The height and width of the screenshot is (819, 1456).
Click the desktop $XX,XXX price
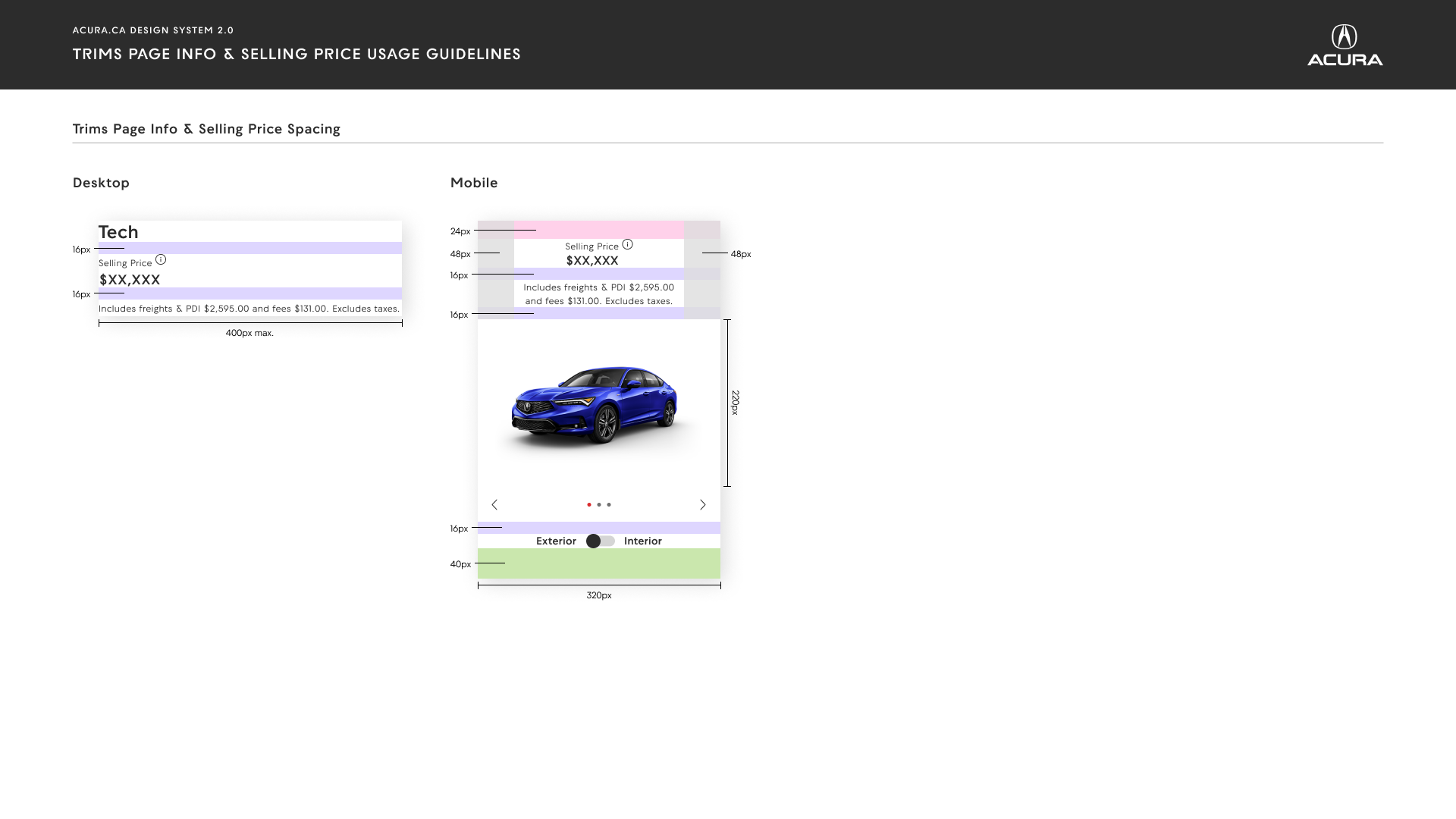tap(130, 280)
